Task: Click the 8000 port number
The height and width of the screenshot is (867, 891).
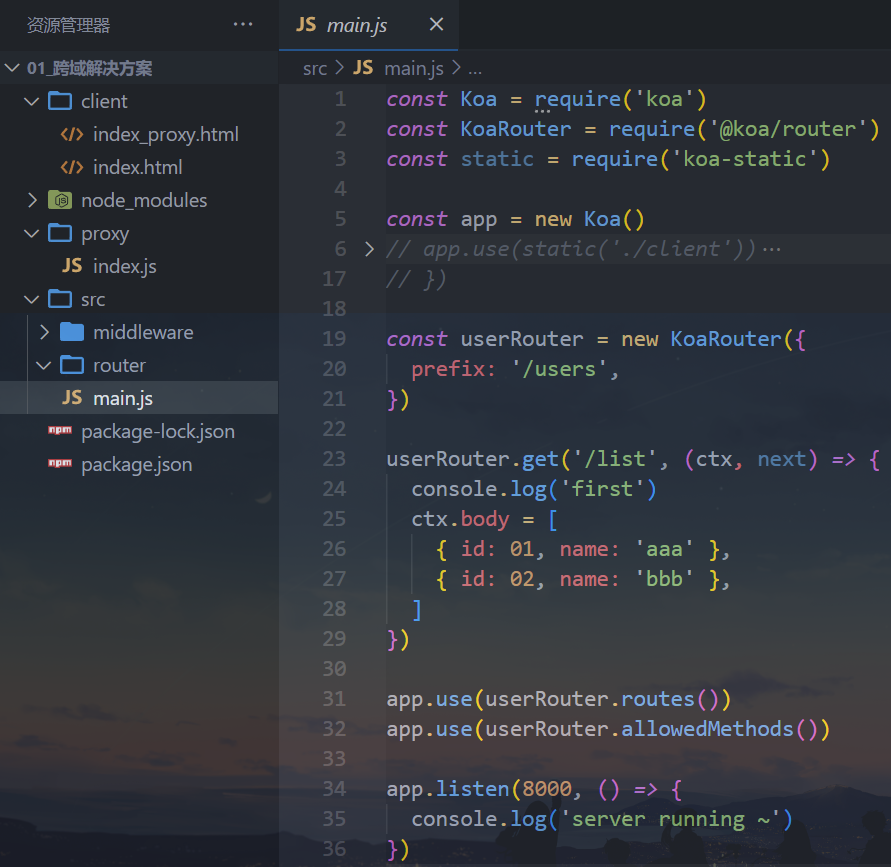Action: pos(547,789)
